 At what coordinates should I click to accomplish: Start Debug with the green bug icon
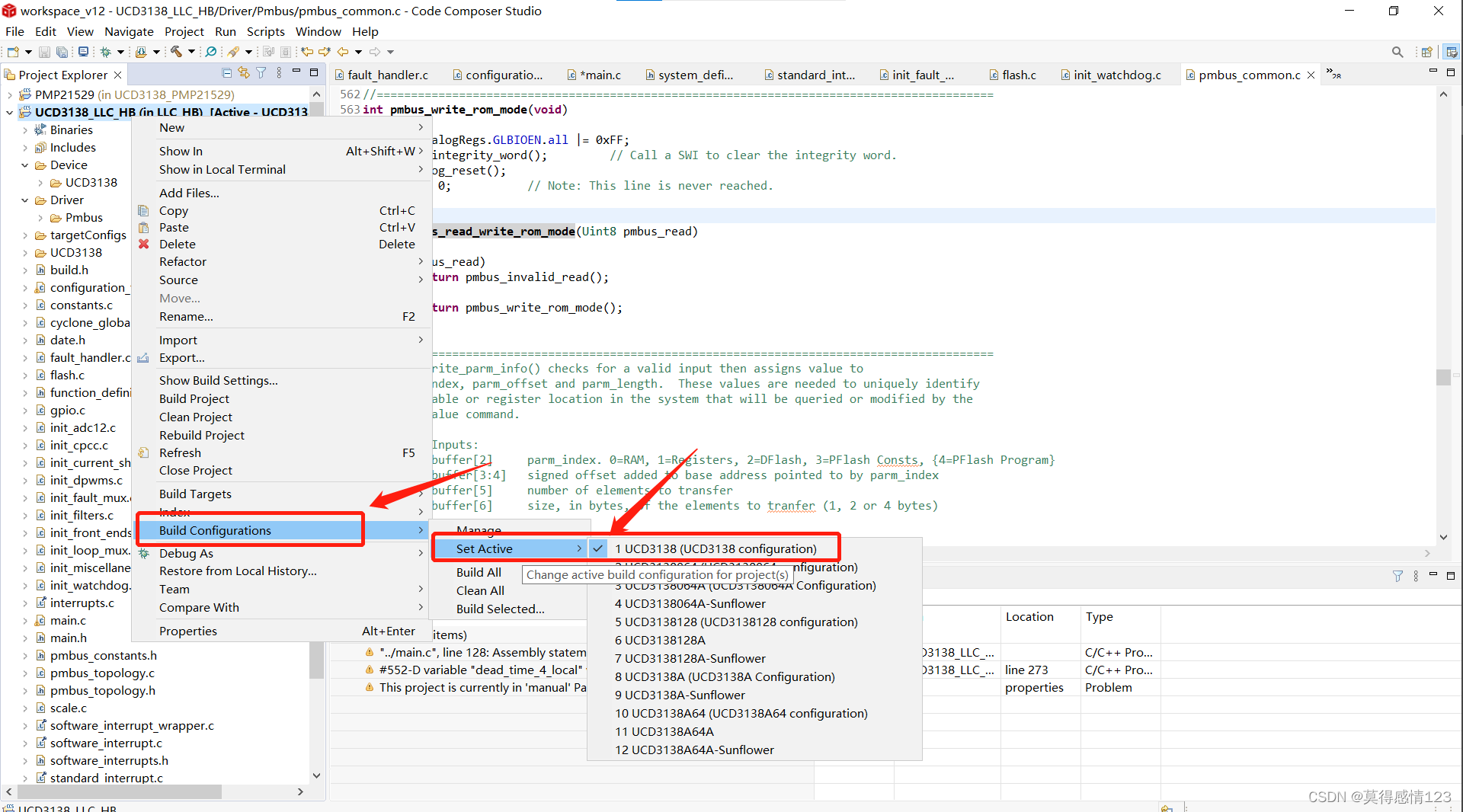106,52
